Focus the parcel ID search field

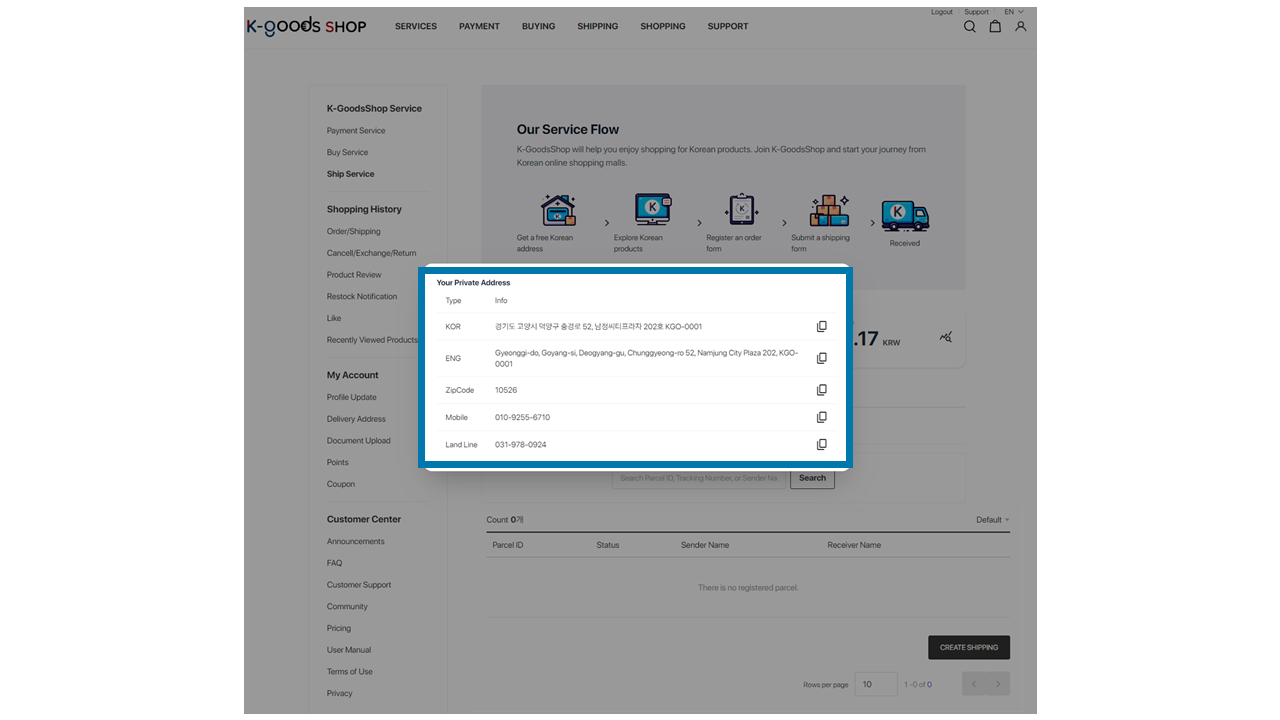pyautogui.click(x=699, y=478)
